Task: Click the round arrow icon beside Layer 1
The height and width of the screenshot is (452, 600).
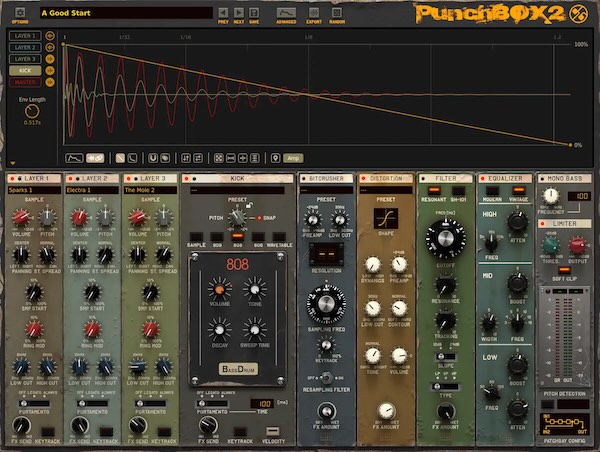Action: pyautogui.click(x=50, y=36)
